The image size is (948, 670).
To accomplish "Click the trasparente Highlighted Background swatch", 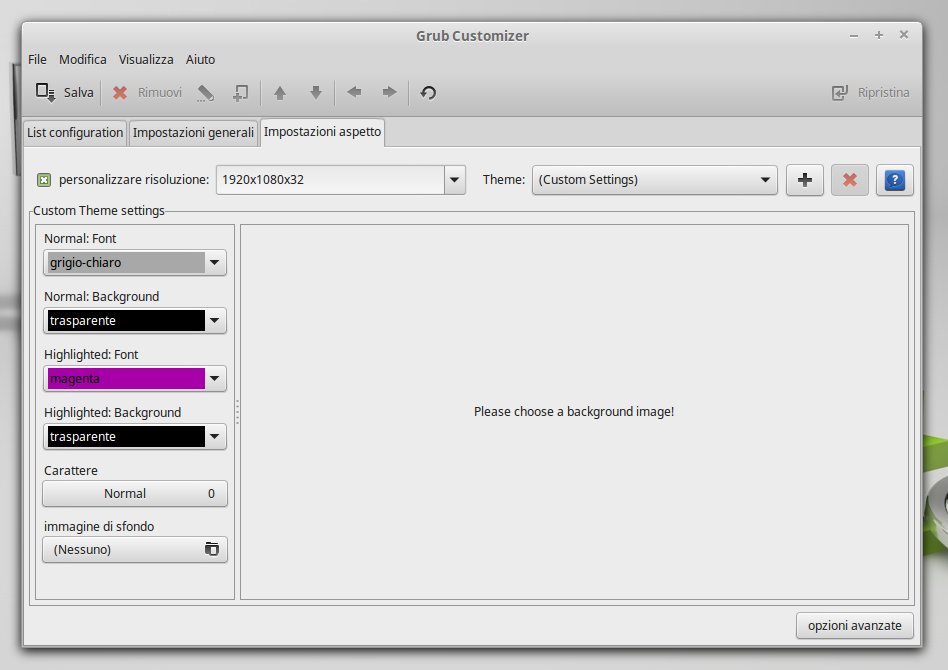I will point(126,437).
